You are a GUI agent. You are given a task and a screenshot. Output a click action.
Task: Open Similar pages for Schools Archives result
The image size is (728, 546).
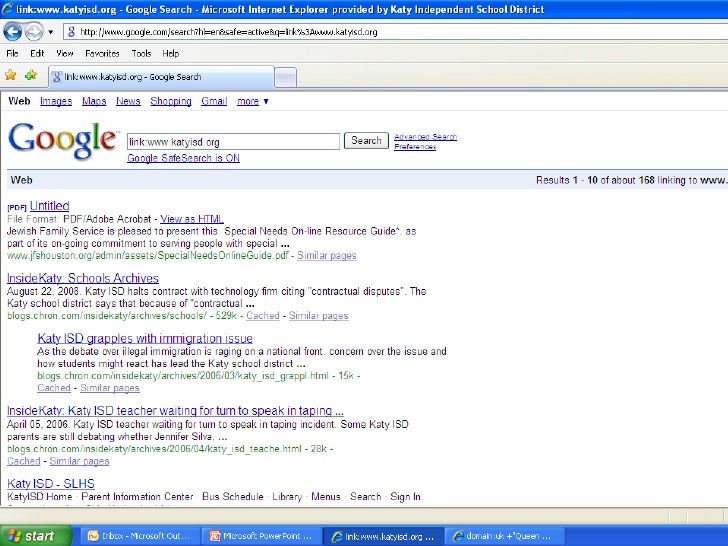click(318, 316)
